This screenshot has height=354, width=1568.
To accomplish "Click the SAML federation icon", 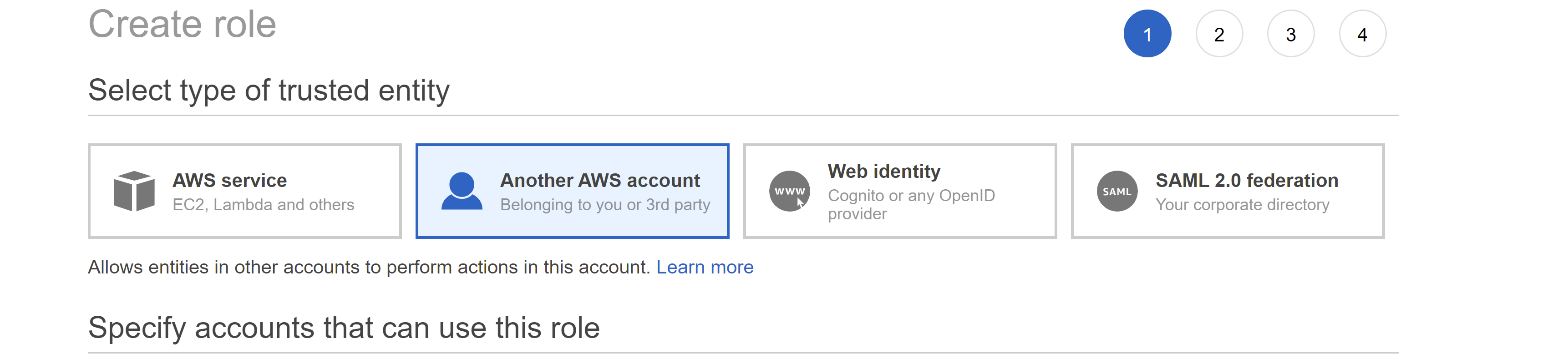I will (1117, 191).
